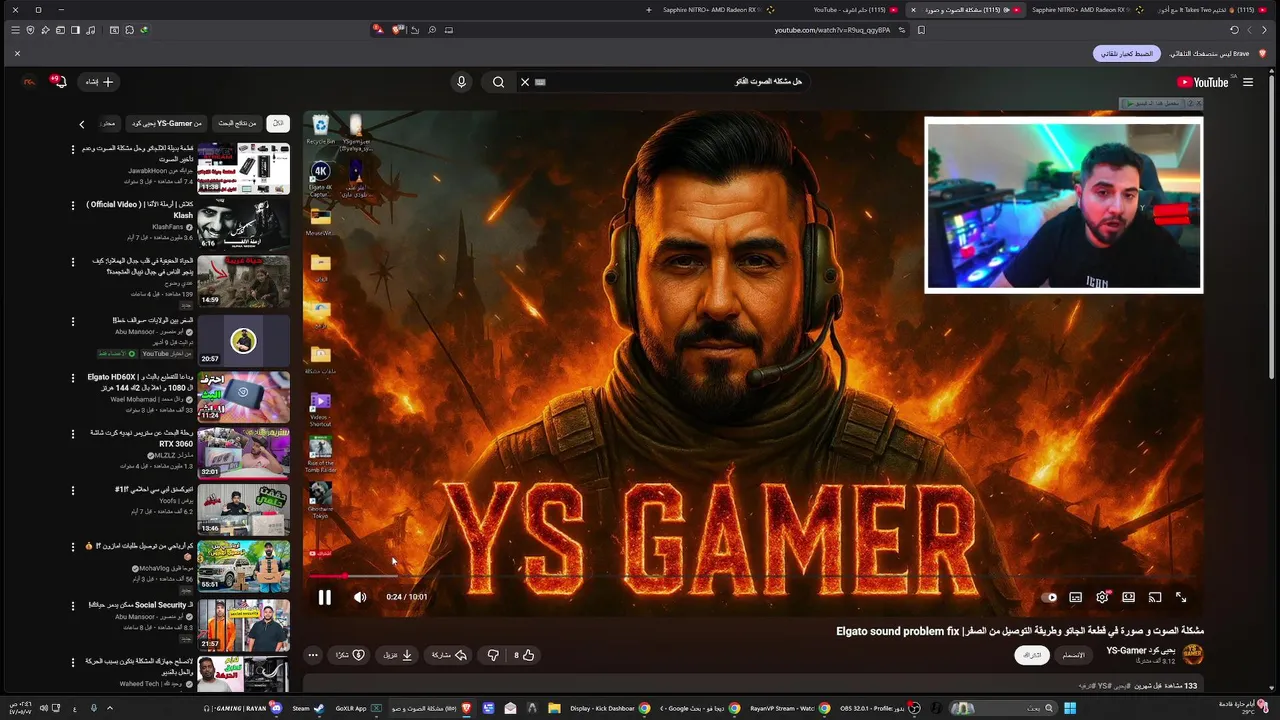This screenshot has height=720, width=1280.
Task: Open the YS-Gamer channel avatar
Action: tap(1193, 655)
